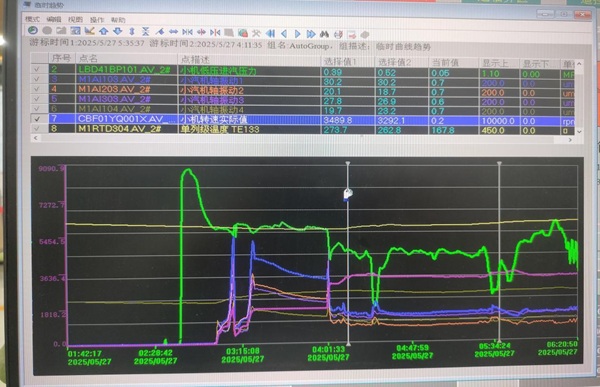Toggle checkbox for row 7 CBF01YQ001X
This screenshot has width=600, height=387.
(37, 119)
